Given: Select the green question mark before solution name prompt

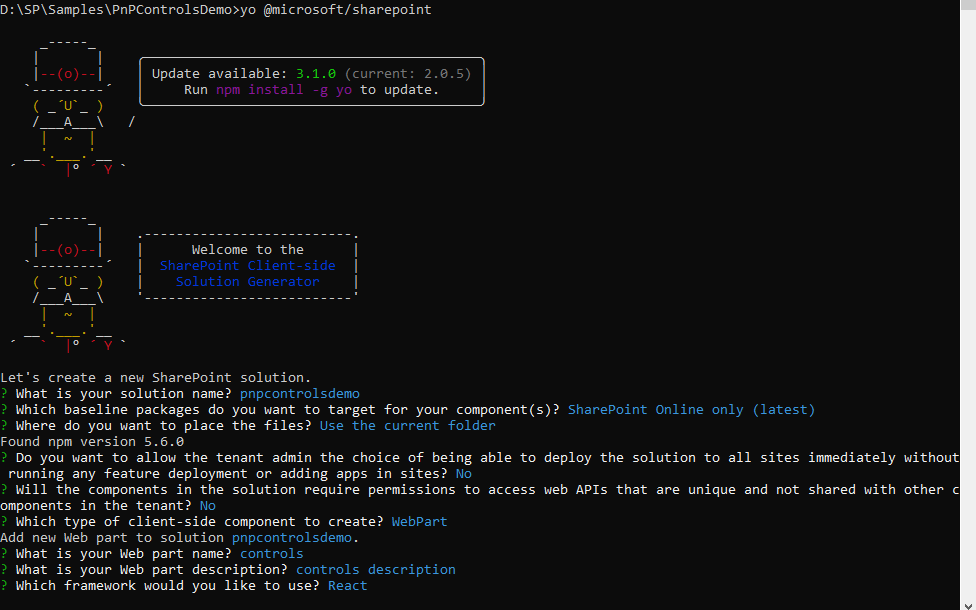Looking at the screenshot, I should [6, 393].
